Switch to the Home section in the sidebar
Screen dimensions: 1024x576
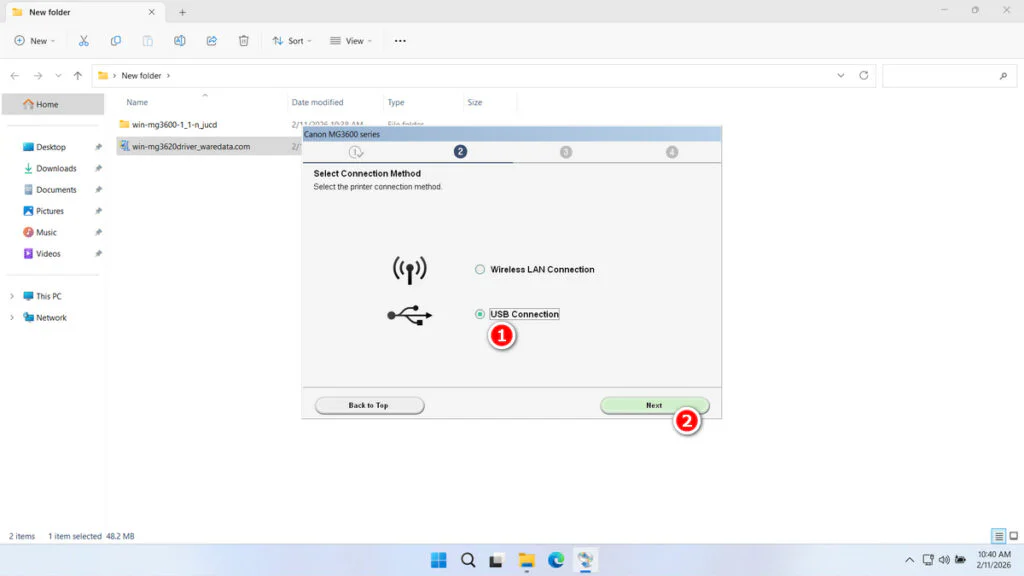click(x=48, y=104)
